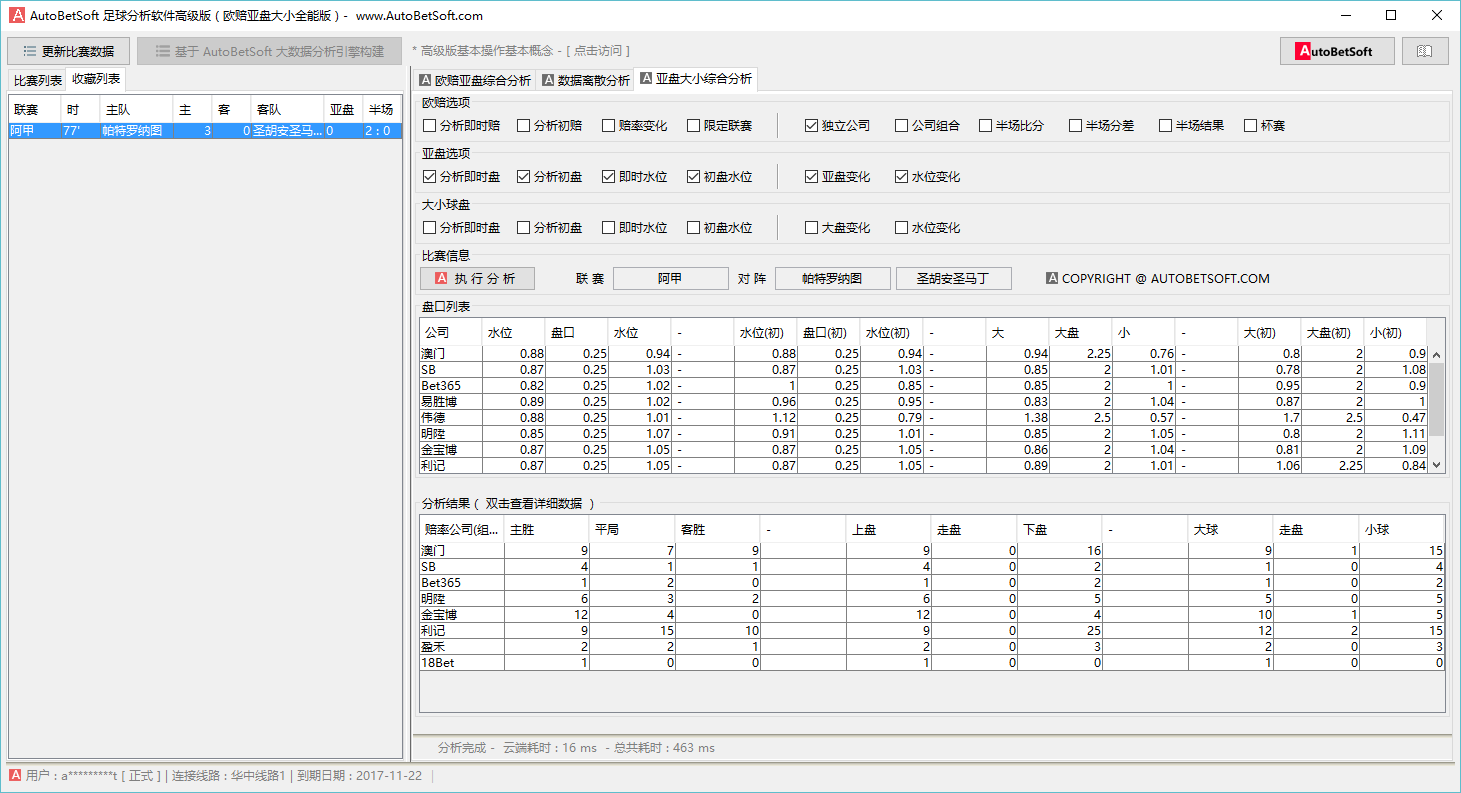Enable 杯赛 checkbox
This screenshot has width=1461, height=793.
point(1265,126)
